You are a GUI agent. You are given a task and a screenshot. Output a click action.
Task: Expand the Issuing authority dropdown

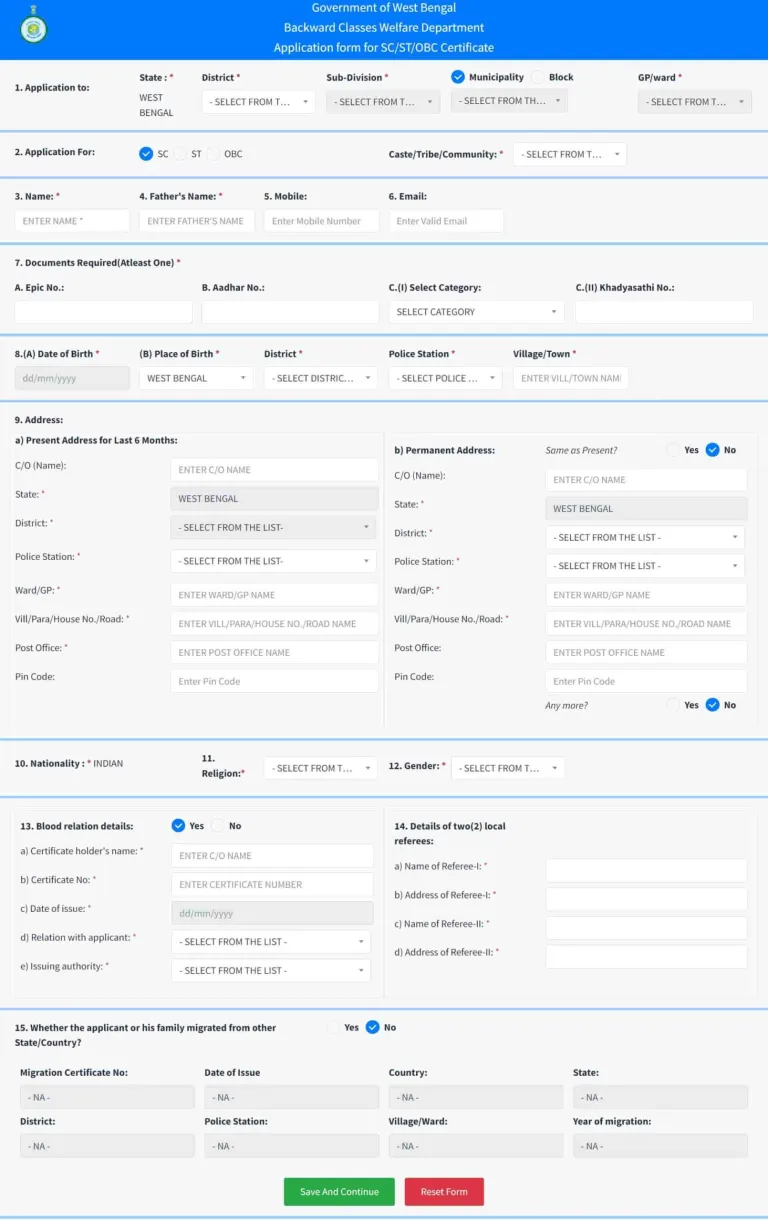[x=271, y=970]
